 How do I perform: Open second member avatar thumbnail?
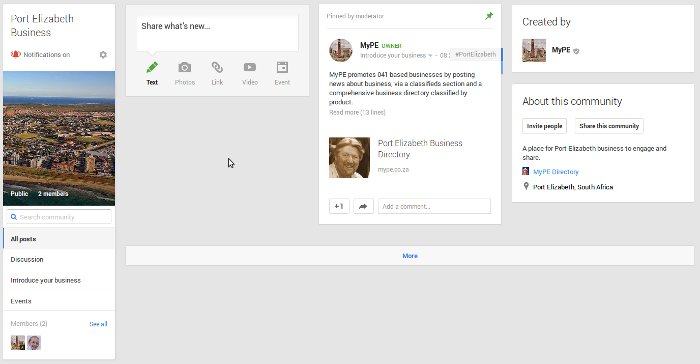click(34, 343)
